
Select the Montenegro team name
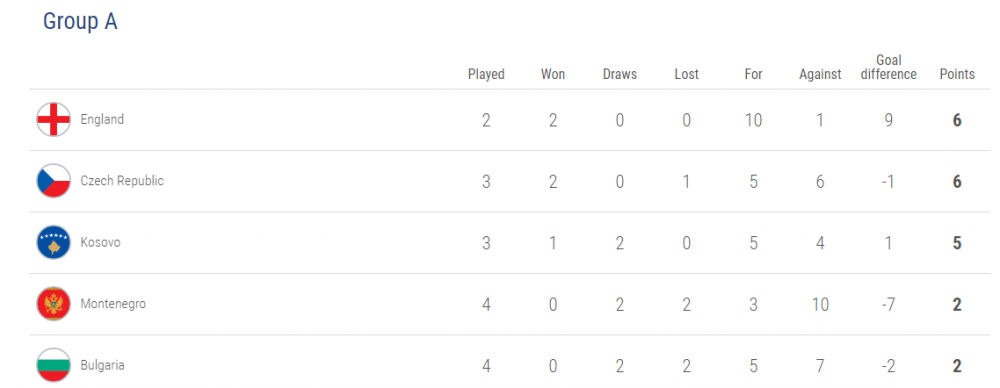[x=113, y=304]
